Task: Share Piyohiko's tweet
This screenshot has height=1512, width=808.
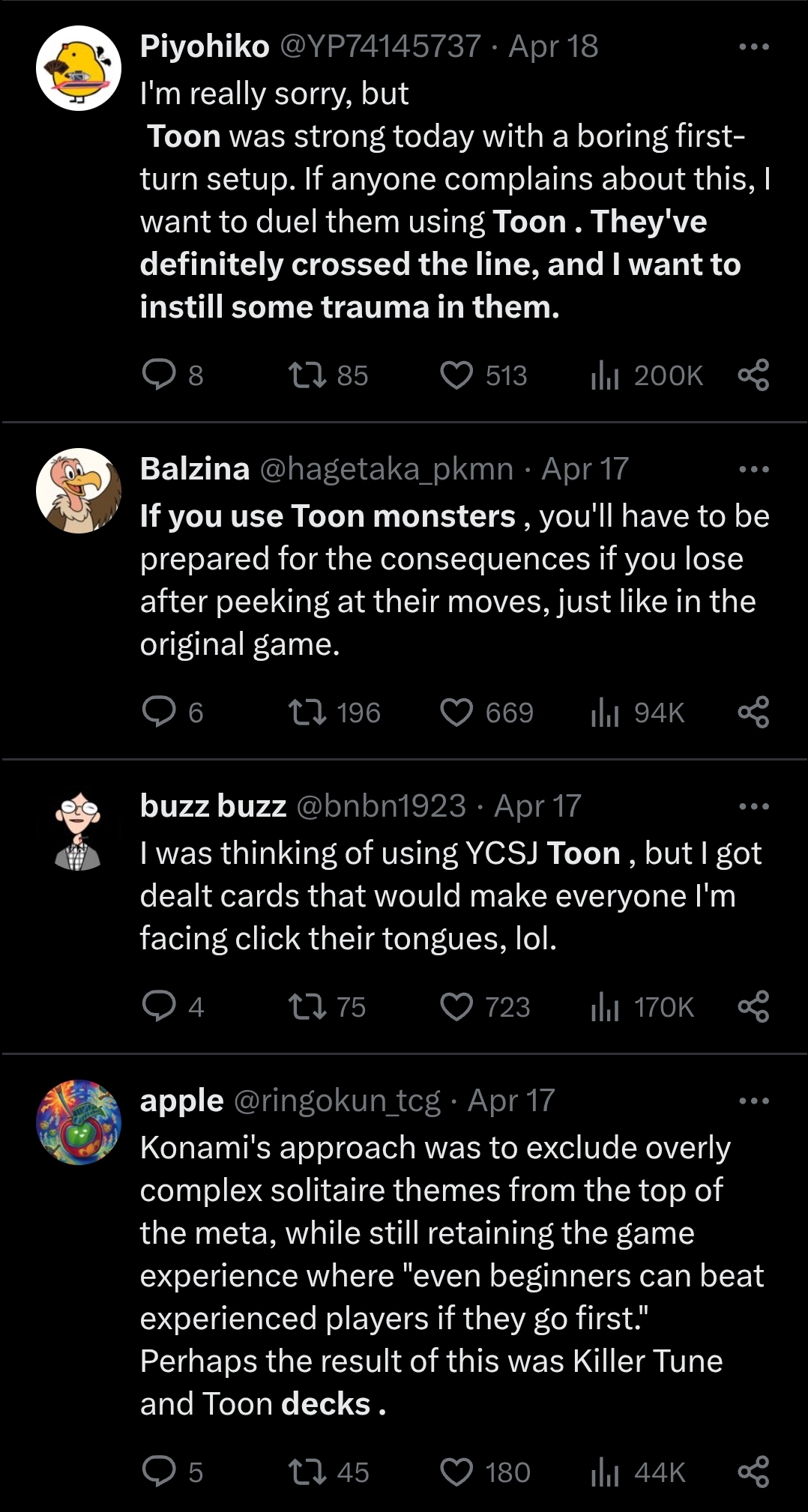Action: tap(753, 375)
